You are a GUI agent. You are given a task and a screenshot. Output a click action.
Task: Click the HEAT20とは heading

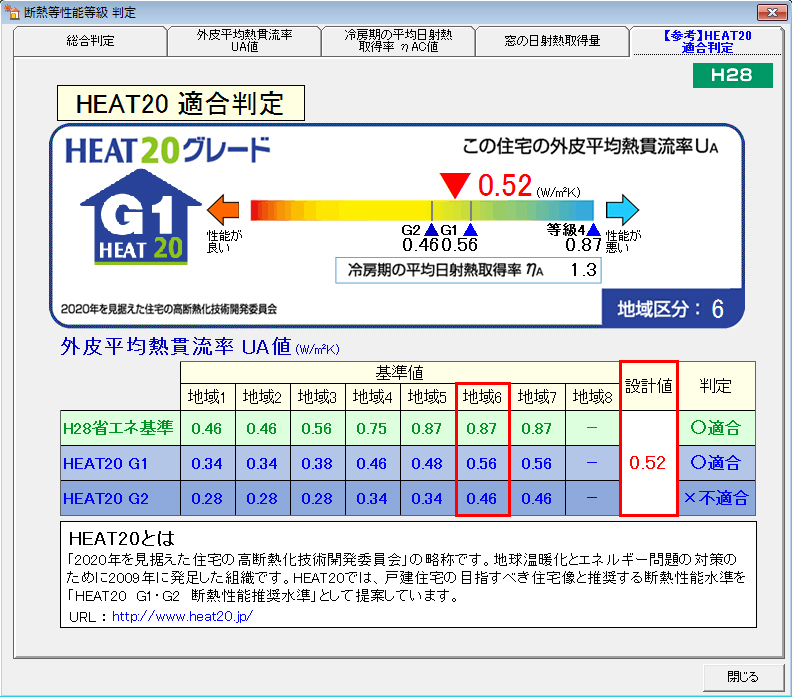tap(121, 538)
